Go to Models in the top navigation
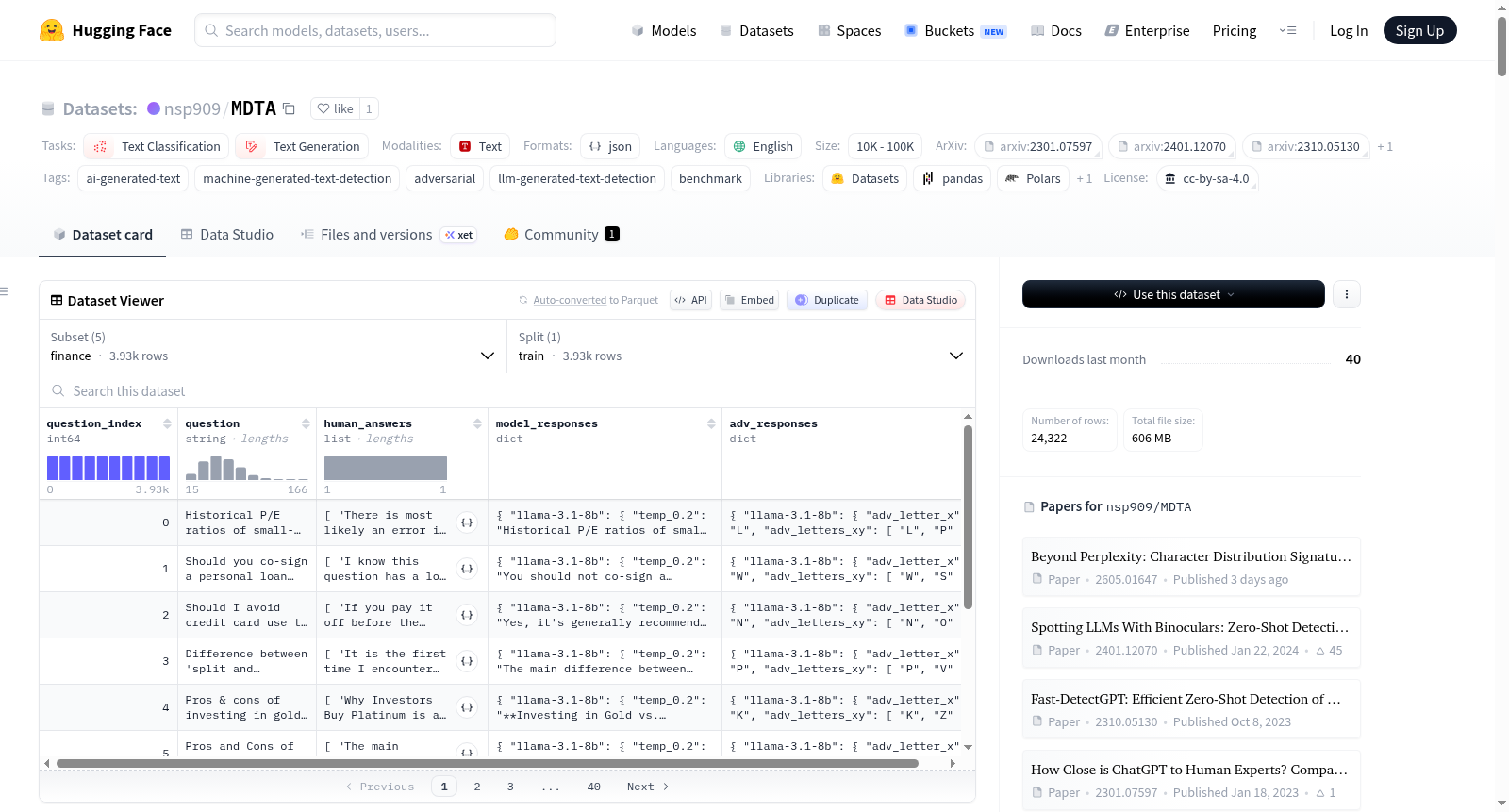 coord(664,31)
